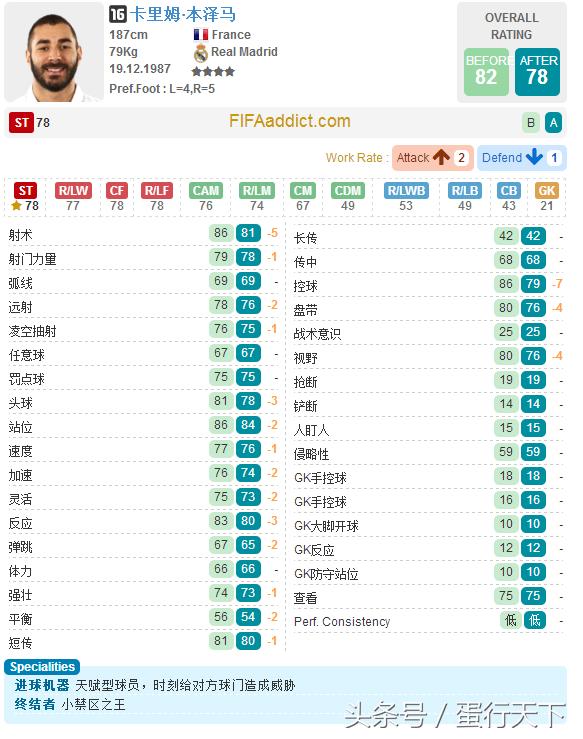Click the four-star skill rating
The width and height of the screenshot is (583, 739).
point(213,72)
